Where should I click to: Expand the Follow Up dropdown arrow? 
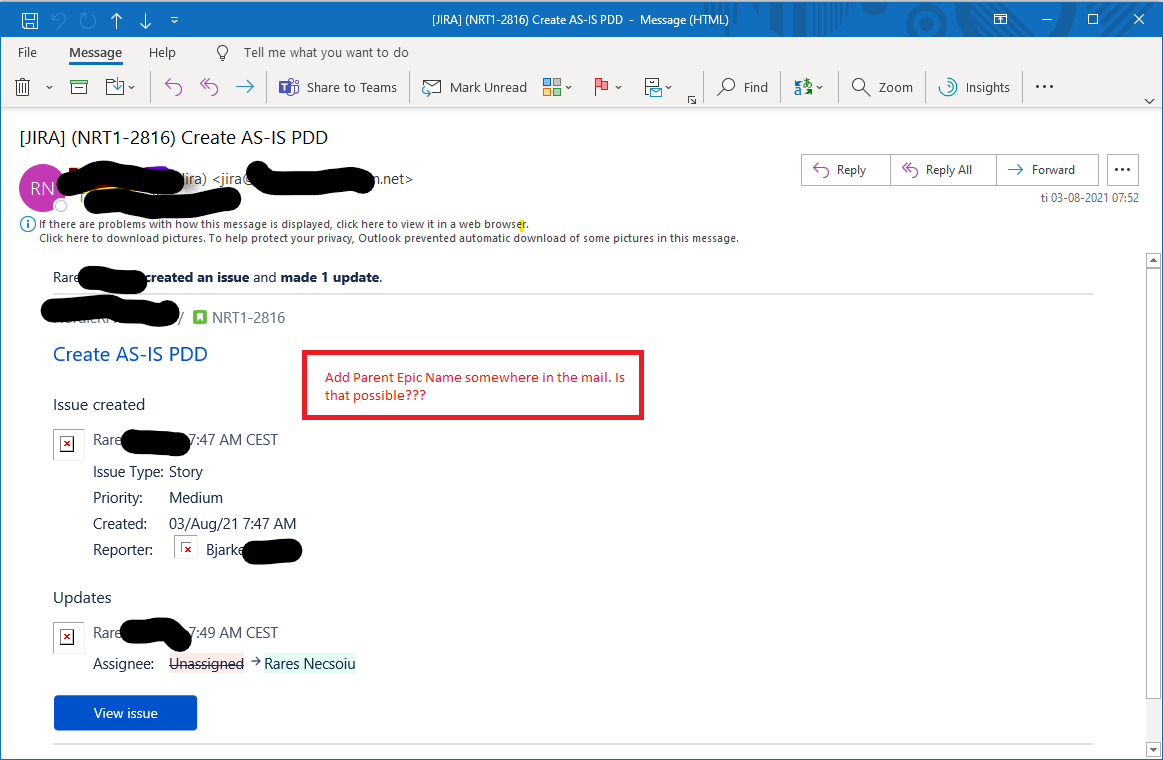click(619, 87)
